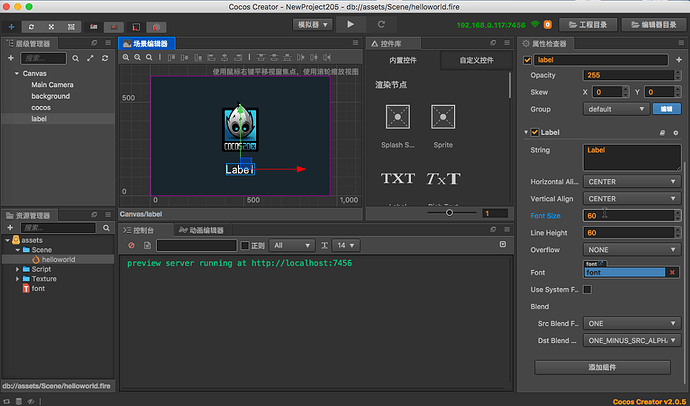
Task: Enable the Use System Font checkbox
Action: point(588,290)
